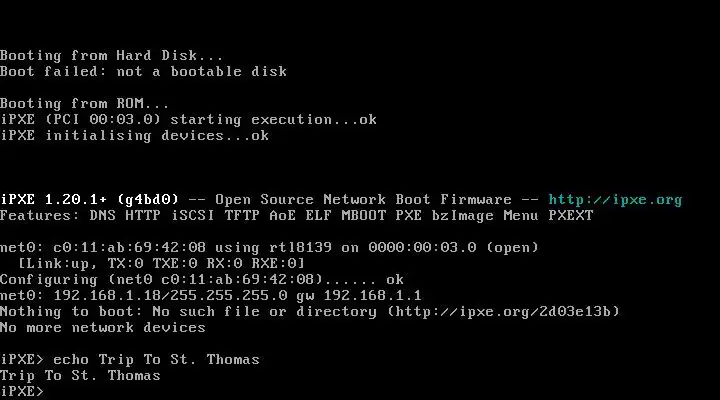Click the 'Trip To St. Thomas' output line
Image resolution: width=720 pixels, height=400 pixels.
click(80, 375)
